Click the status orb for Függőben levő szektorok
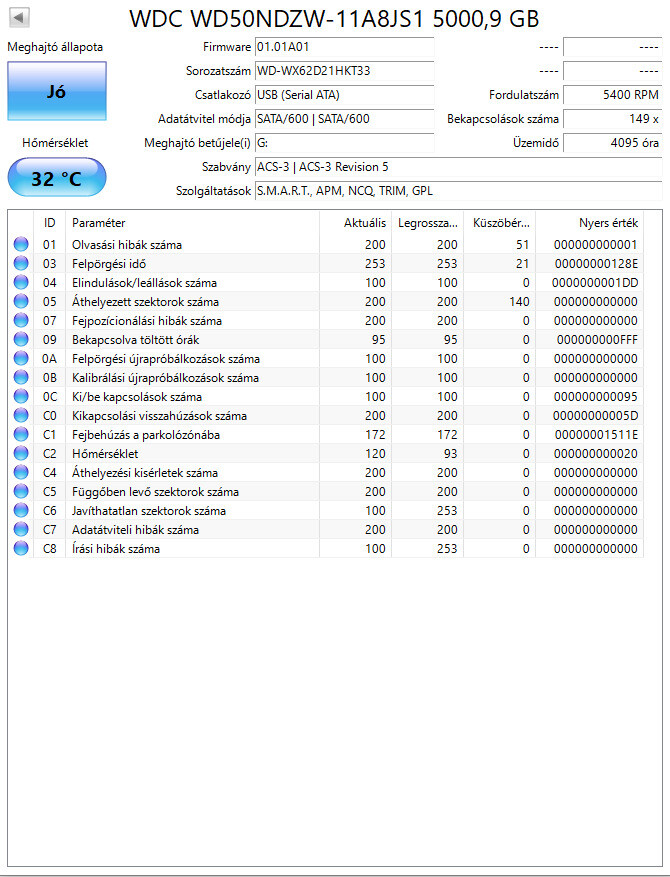This screenshot has width=670, height=877. click(21, 492)
